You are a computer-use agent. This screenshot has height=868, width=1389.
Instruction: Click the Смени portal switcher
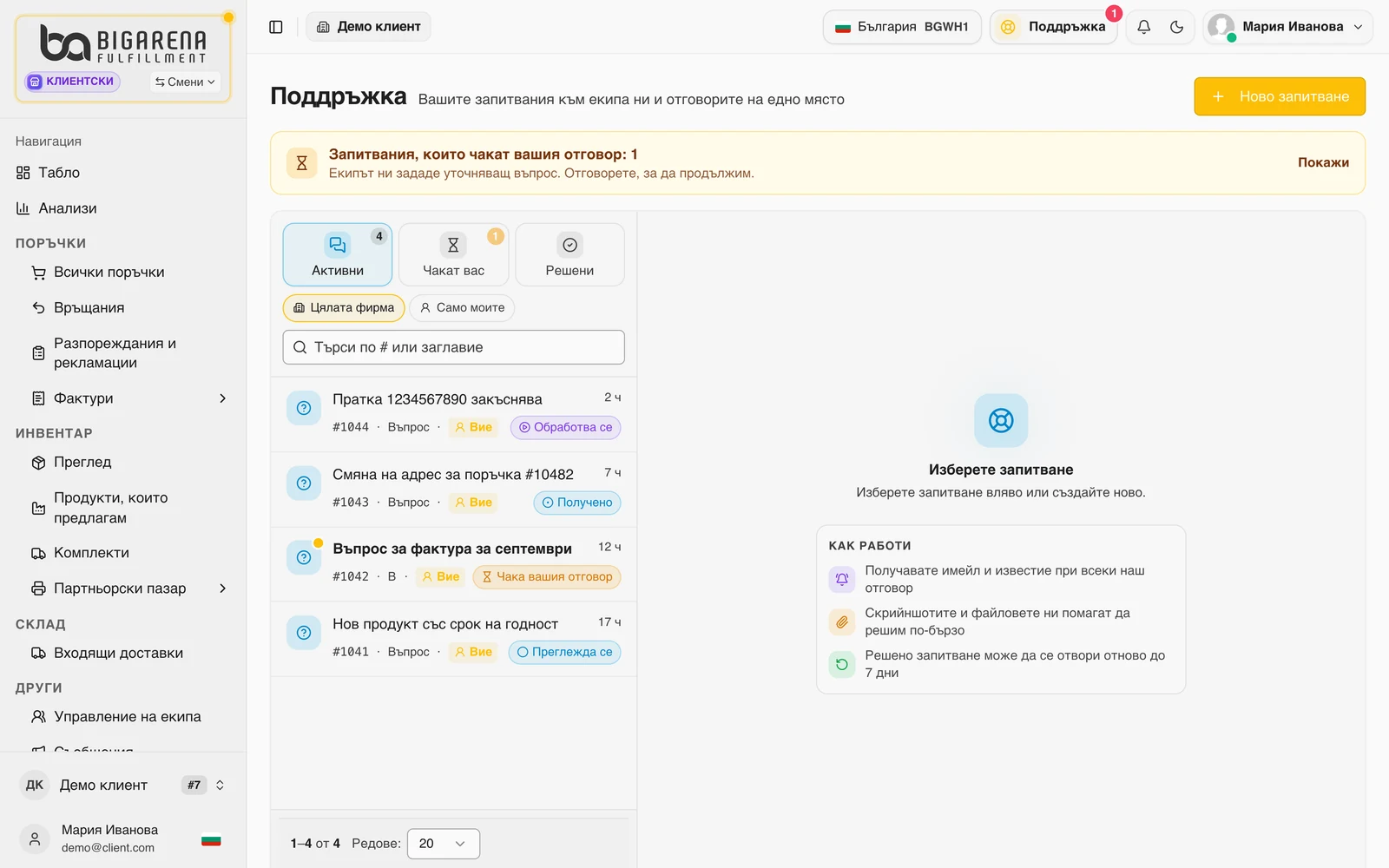coord(185,82)
